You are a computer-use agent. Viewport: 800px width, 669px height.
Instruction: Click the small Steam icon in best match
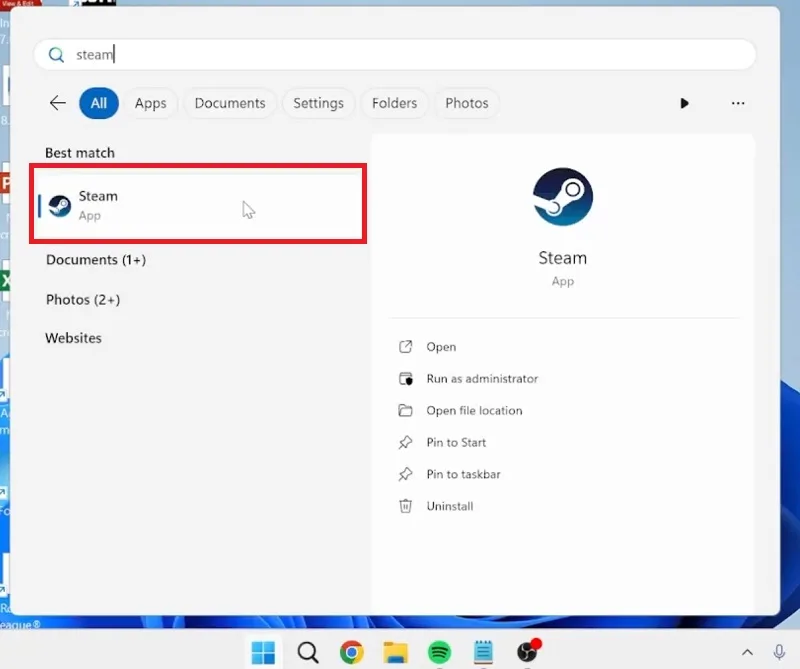(60, 206)
